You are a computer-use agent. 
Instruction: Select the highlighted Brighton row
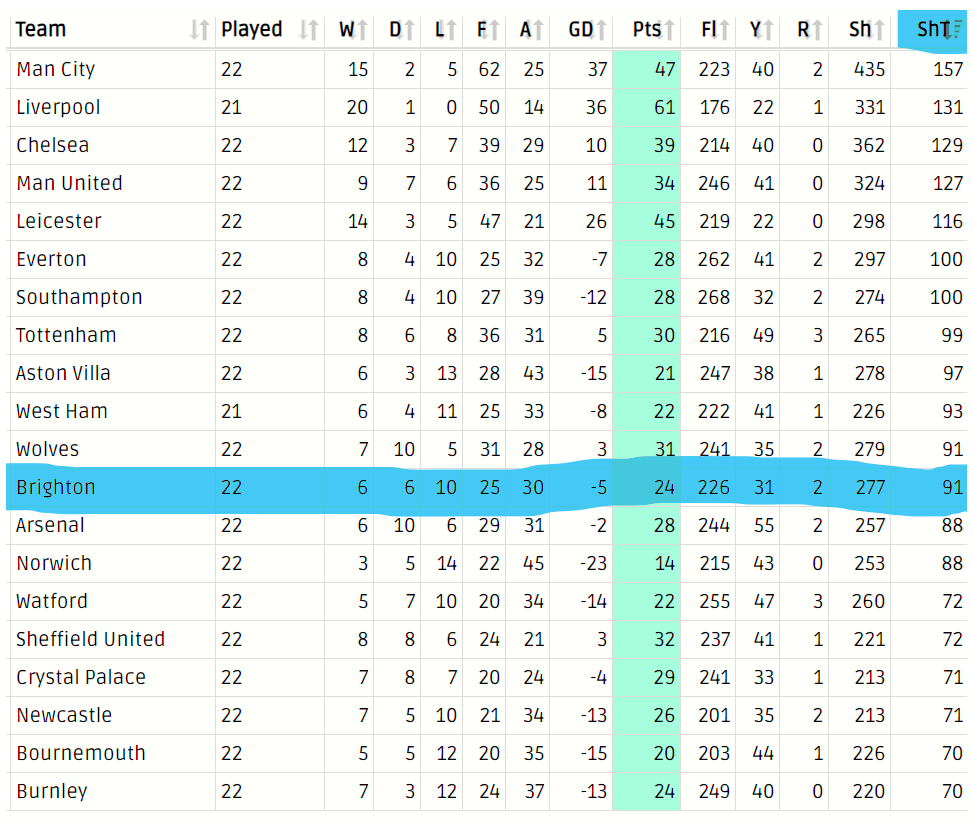486,487
